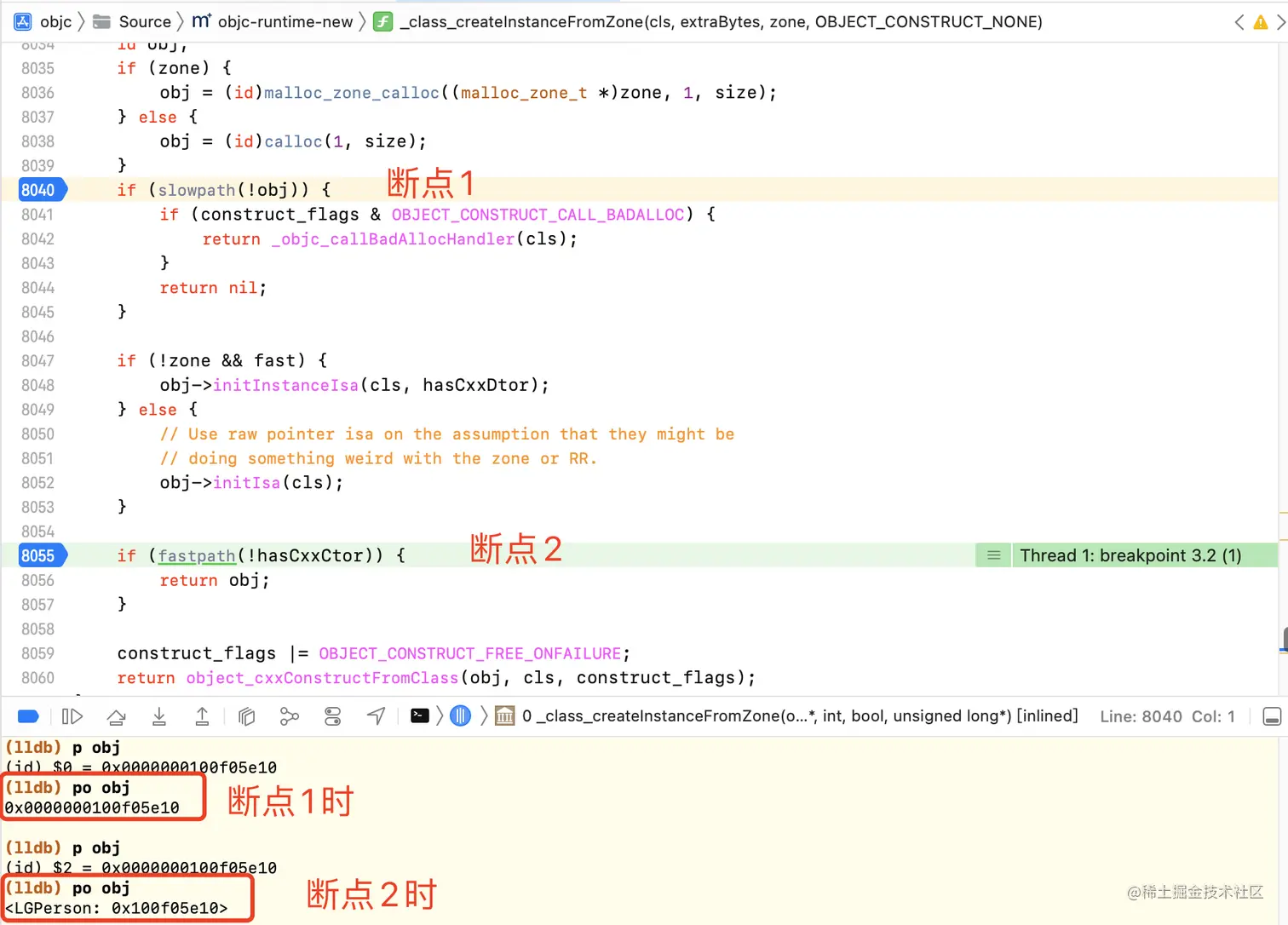
Task: Click OBJECT_CONSTRUCT_FREE_ONFAILURE constant
Action: (470, 653)
